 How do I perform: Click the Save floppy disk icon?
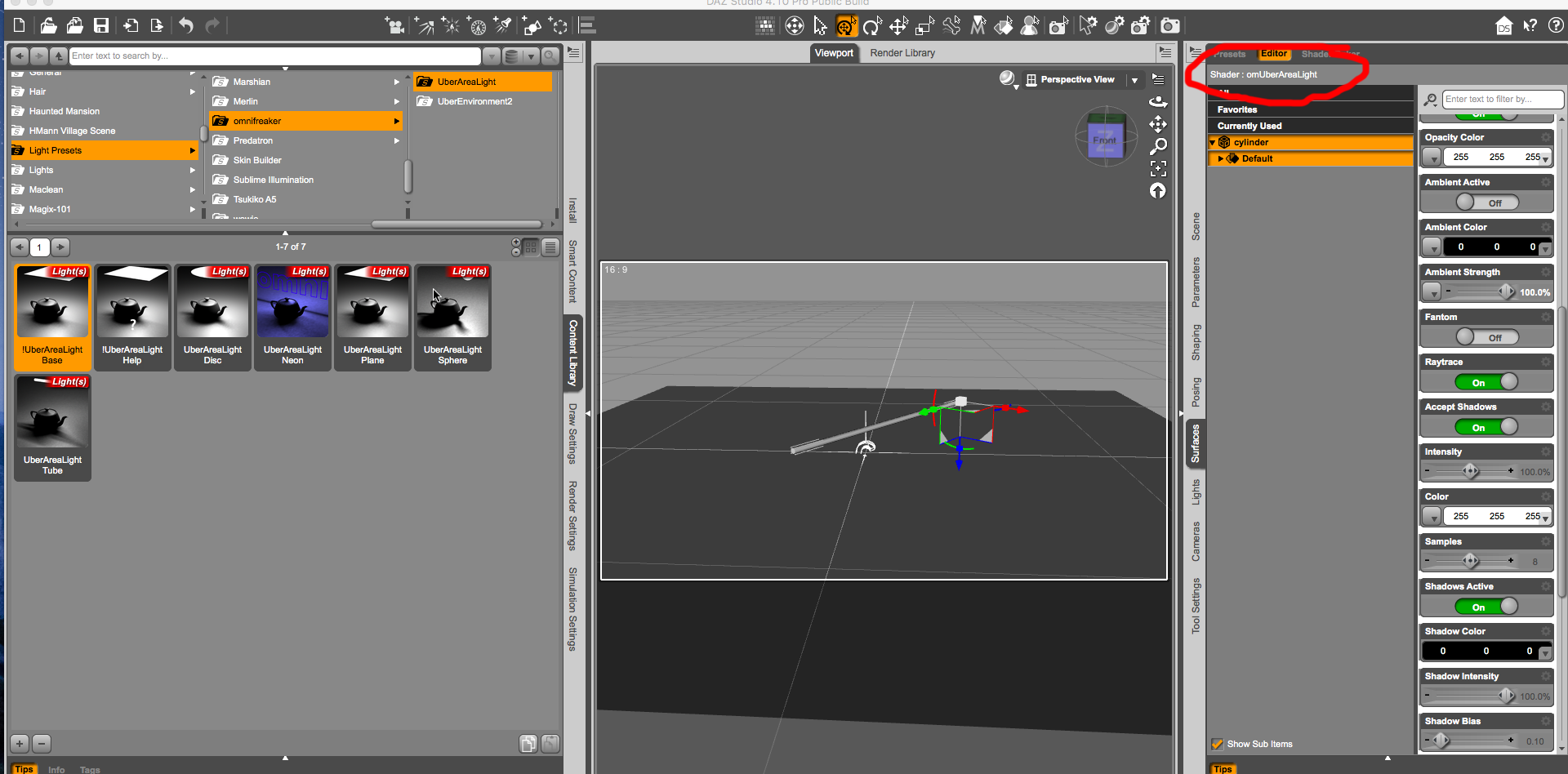[x=101, y=26]
